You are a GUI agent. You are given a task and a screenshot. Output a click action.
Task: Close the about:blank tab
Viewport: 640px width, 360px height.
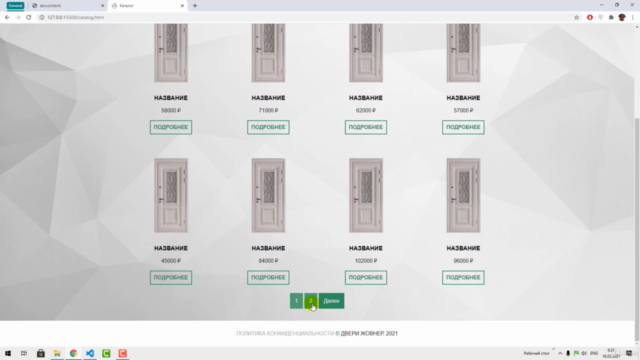tap(102, 6)
